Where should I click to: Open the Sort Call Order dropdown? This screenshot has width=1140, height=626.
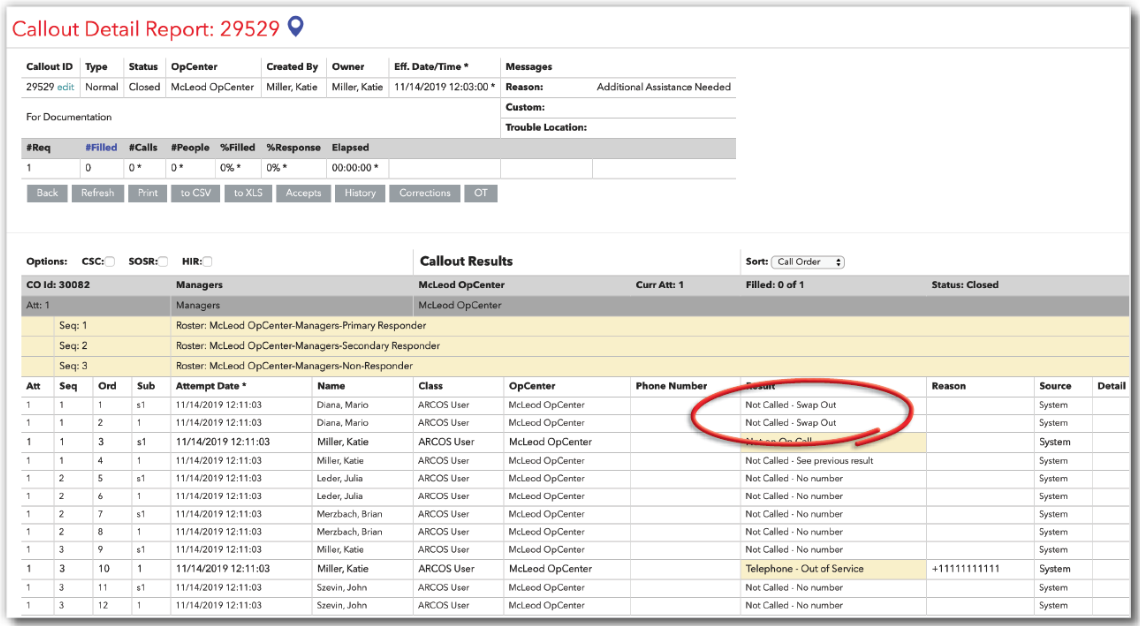pos(808,262)
